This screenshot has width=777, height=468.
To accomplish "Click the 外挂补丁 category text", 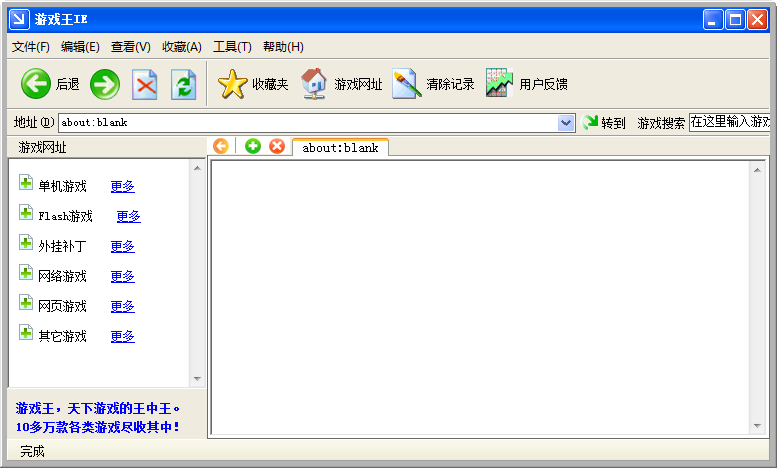I will [62, 246].
